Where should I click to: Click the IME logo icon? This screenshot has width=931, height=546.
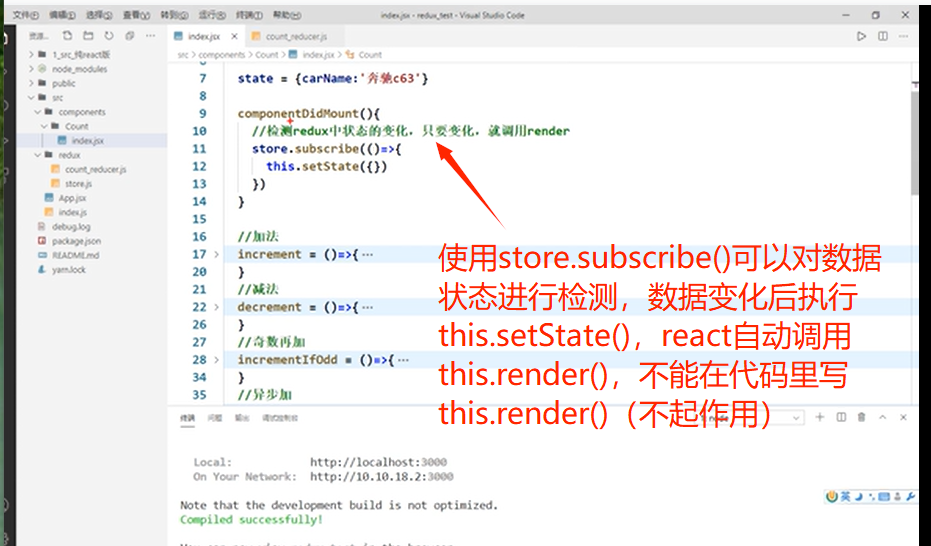coord(832,497)
